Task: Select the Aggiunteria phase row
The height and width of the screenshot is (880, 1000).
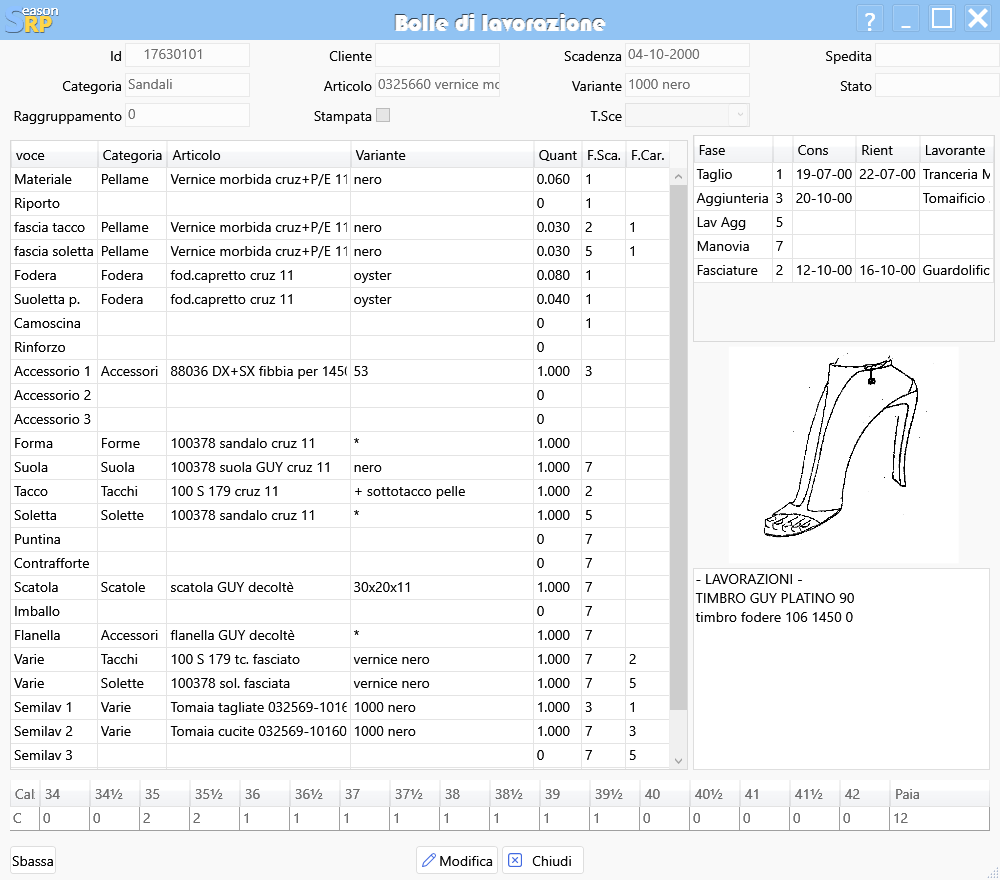Action: [844, 198]
